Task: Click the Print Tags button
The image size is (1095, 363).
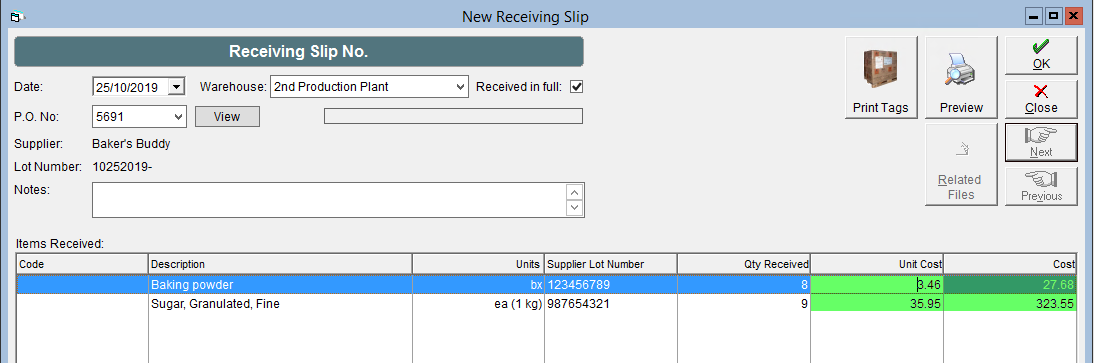Action: (881, 77)
